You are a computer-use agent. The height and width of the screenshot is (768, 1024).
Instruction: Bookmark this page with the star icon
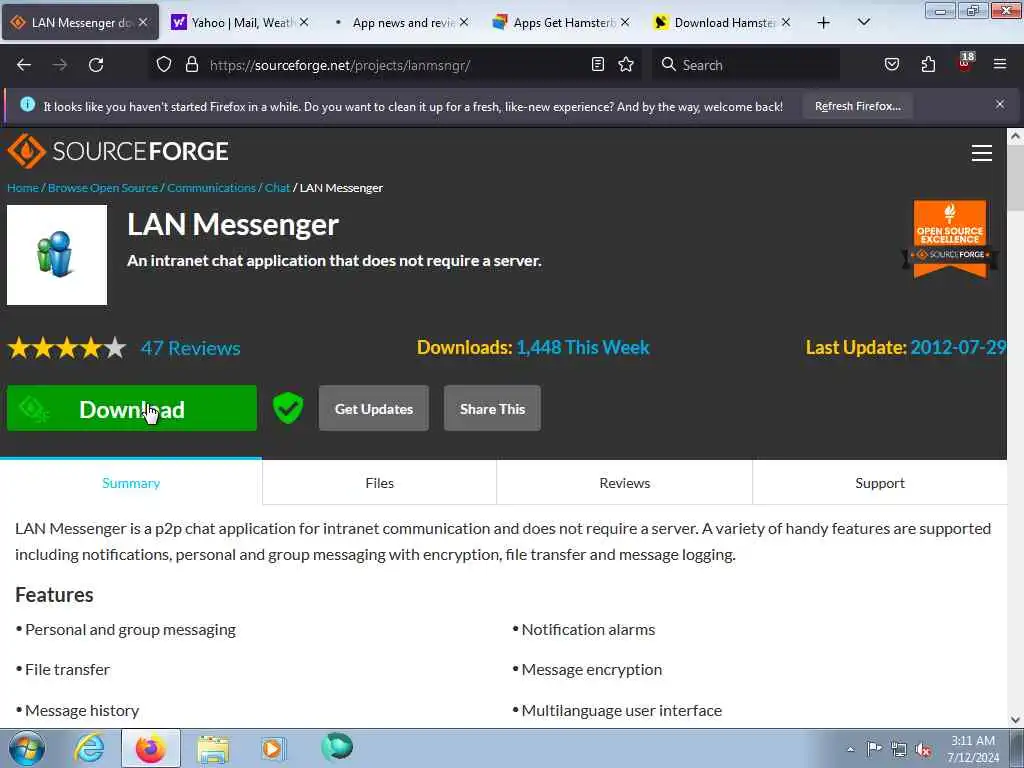(x=626, y=64)
